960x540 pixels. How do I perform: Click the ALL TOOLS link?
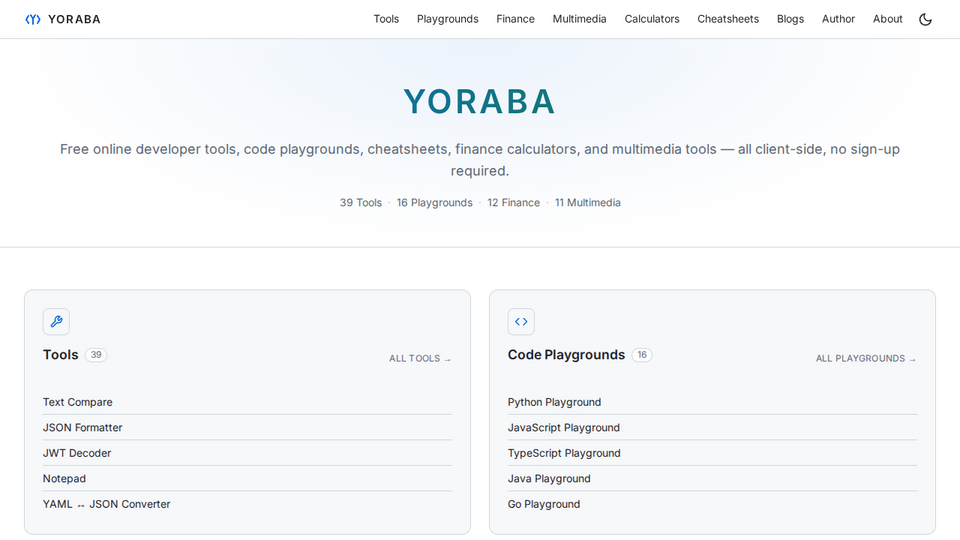click(x=420, y=359)
